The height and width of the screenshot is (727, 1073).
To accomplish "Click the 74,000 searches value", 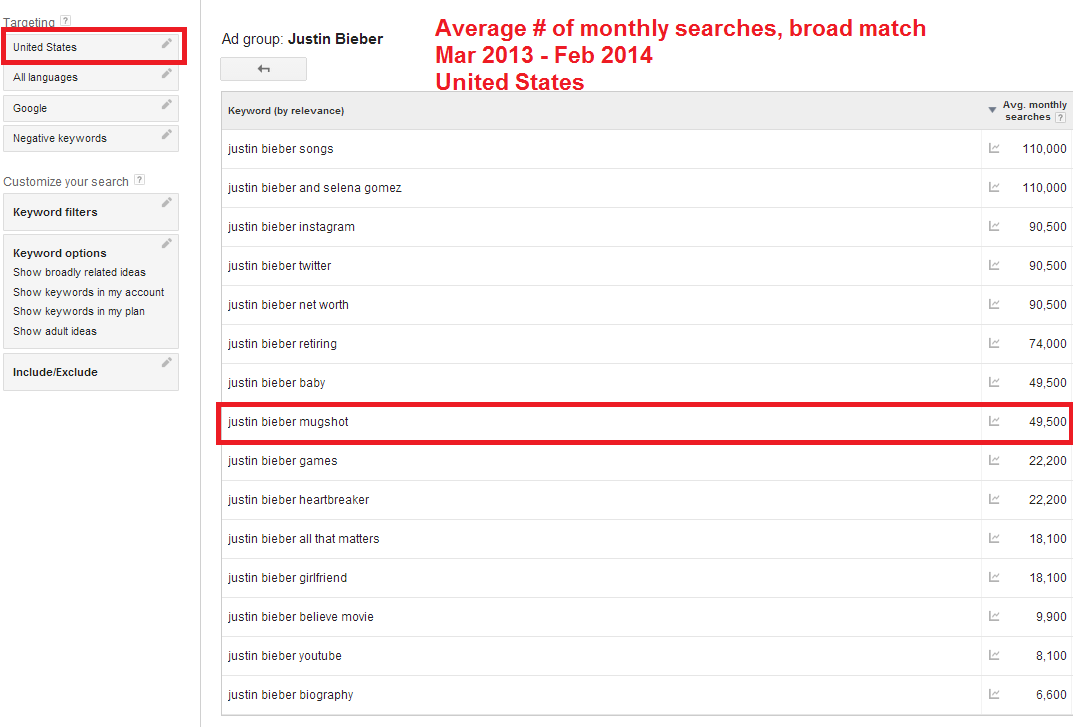I will (x=1048, y=344).
